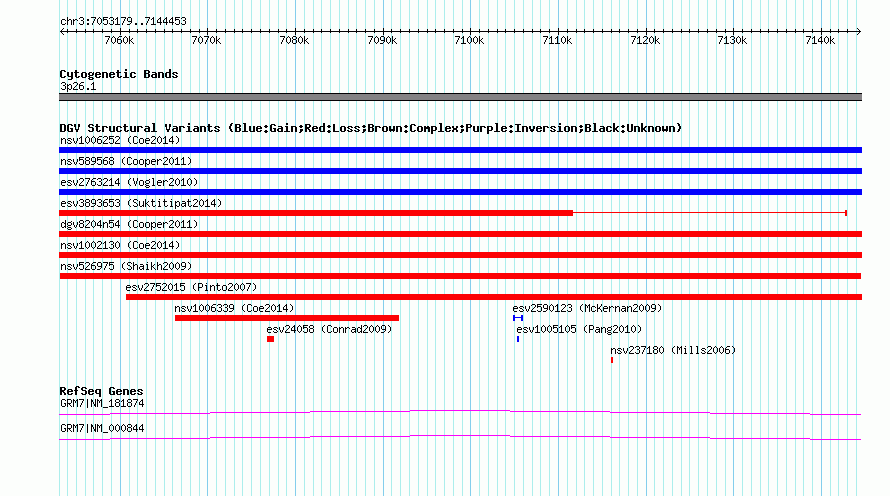Open the esv3893653 (Suktitipat2014) label
The image size is (890, 496).
[x=141, y=203]
